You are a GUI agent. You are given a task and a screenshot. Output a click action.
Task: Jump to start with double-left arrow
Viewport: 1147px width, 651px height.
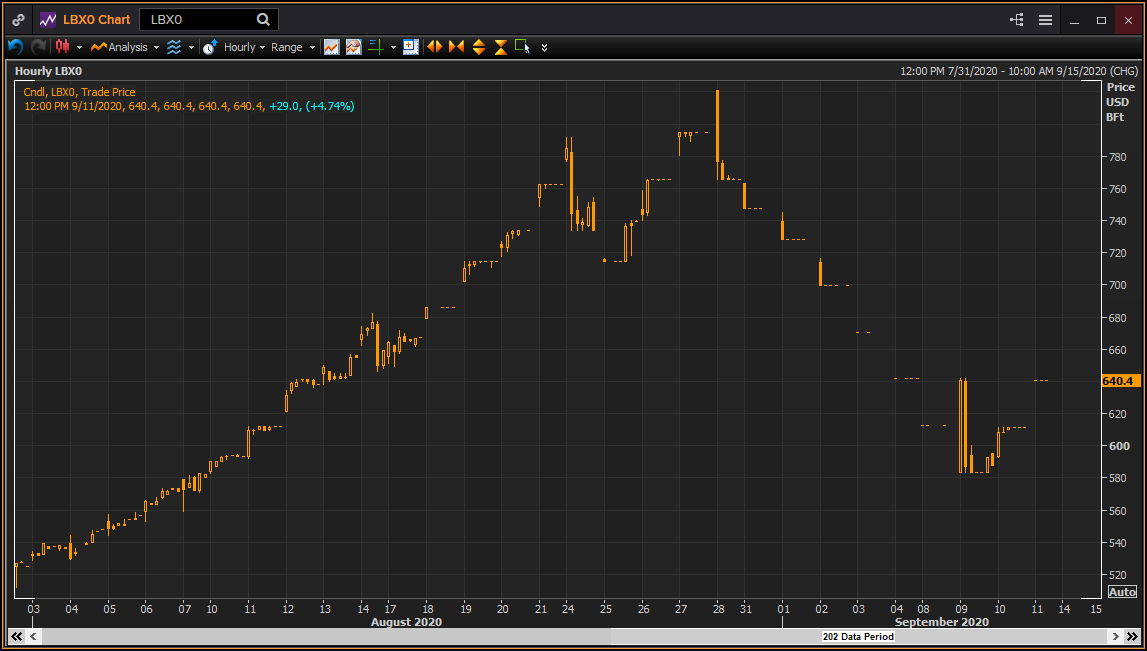16,636
